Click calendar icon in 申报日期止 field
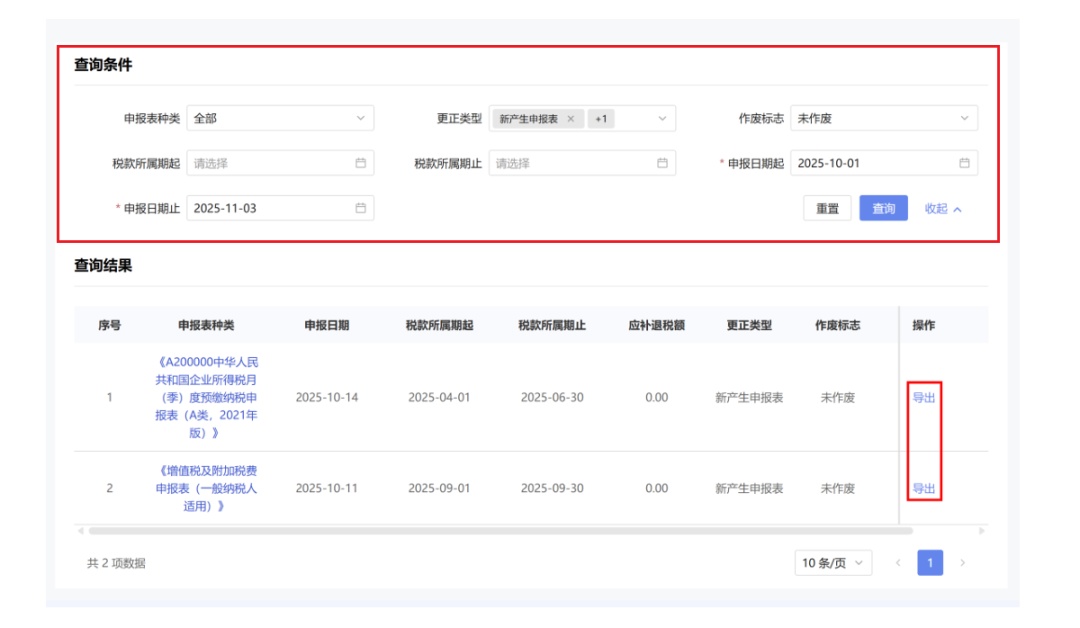 pyautogui.click(x=360, y=208)
